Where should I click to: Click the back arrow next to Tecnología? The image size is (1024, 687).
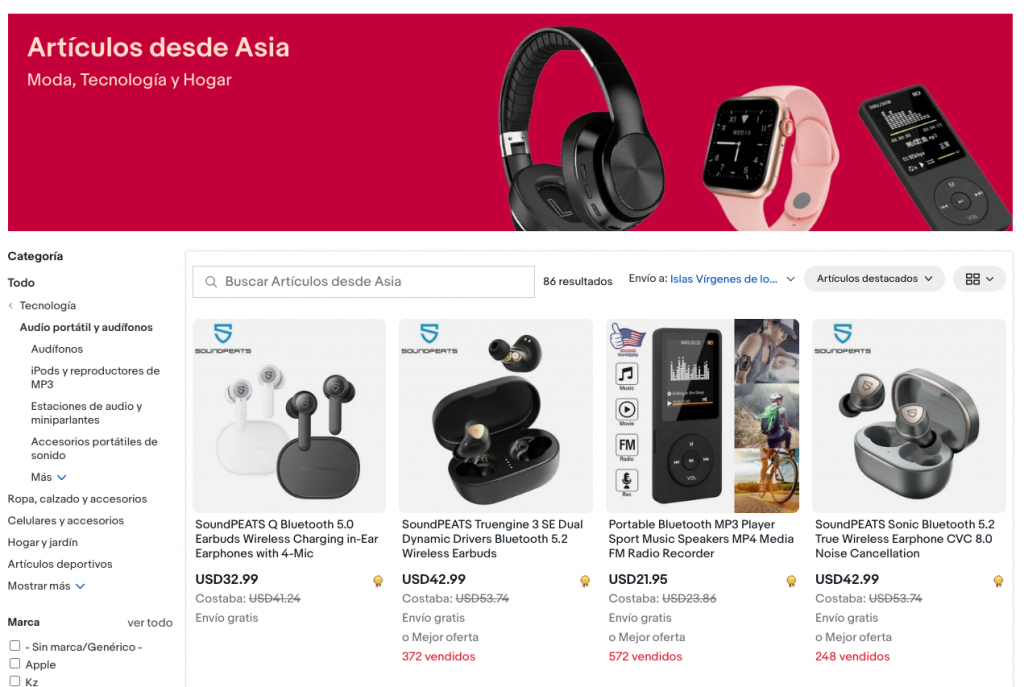[x=10, y=306]
